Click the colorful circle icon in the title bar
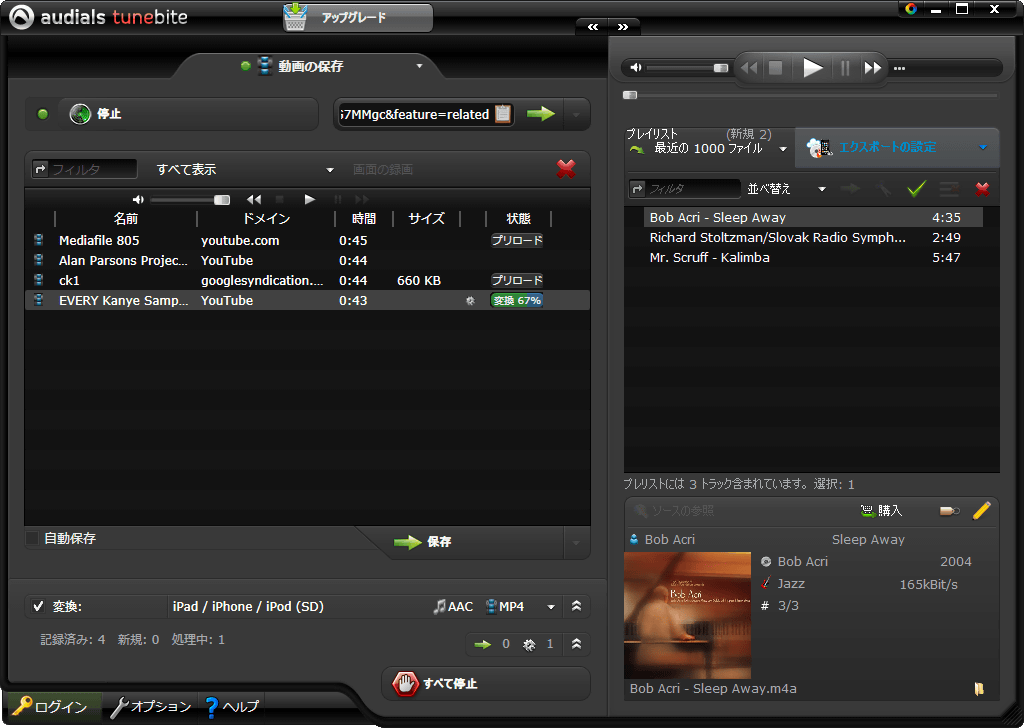This screenshot has height=728, width=1024. pos(911,8)
